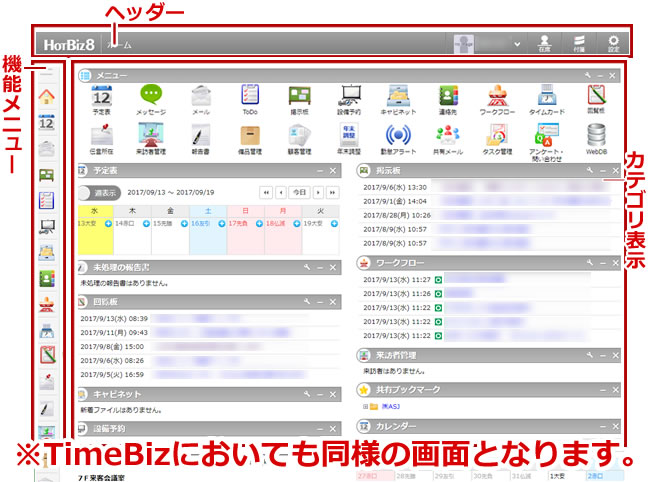Collapse the ワークフロー panel with its minimize button
Image resolution: width=648 pixels, height=482 pixels.
click(603, 263)
